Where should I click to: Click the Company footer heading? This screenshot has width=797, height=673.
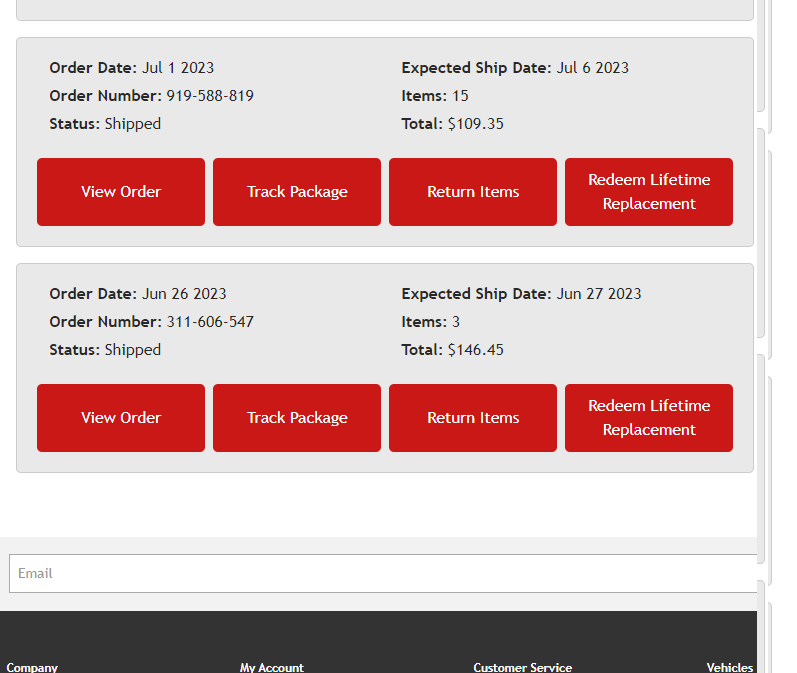(x=32, y=667)
